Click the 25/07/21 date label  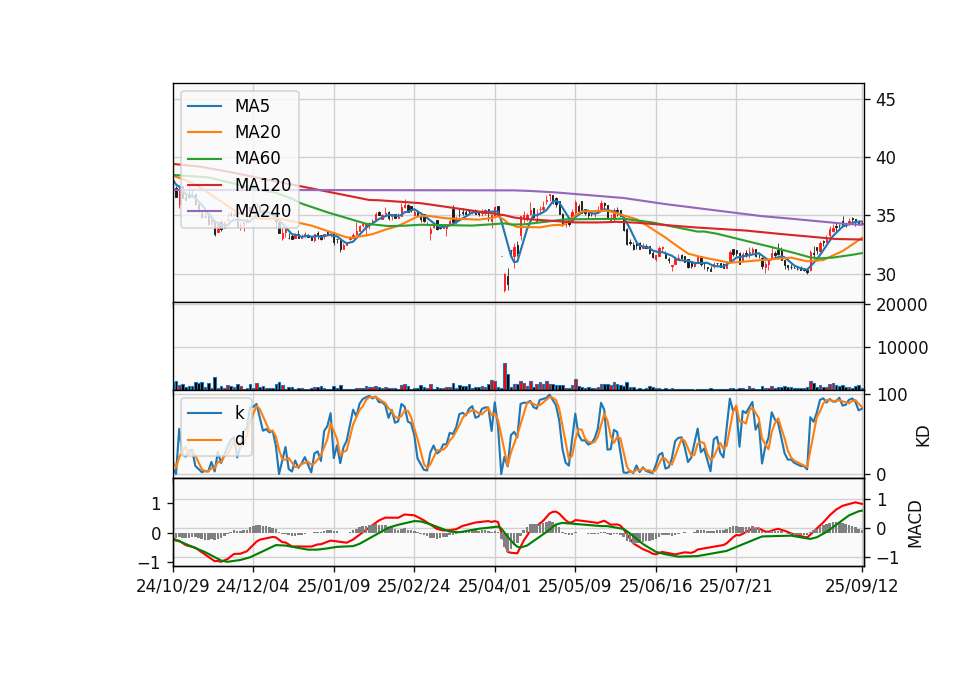coord(735,586)
